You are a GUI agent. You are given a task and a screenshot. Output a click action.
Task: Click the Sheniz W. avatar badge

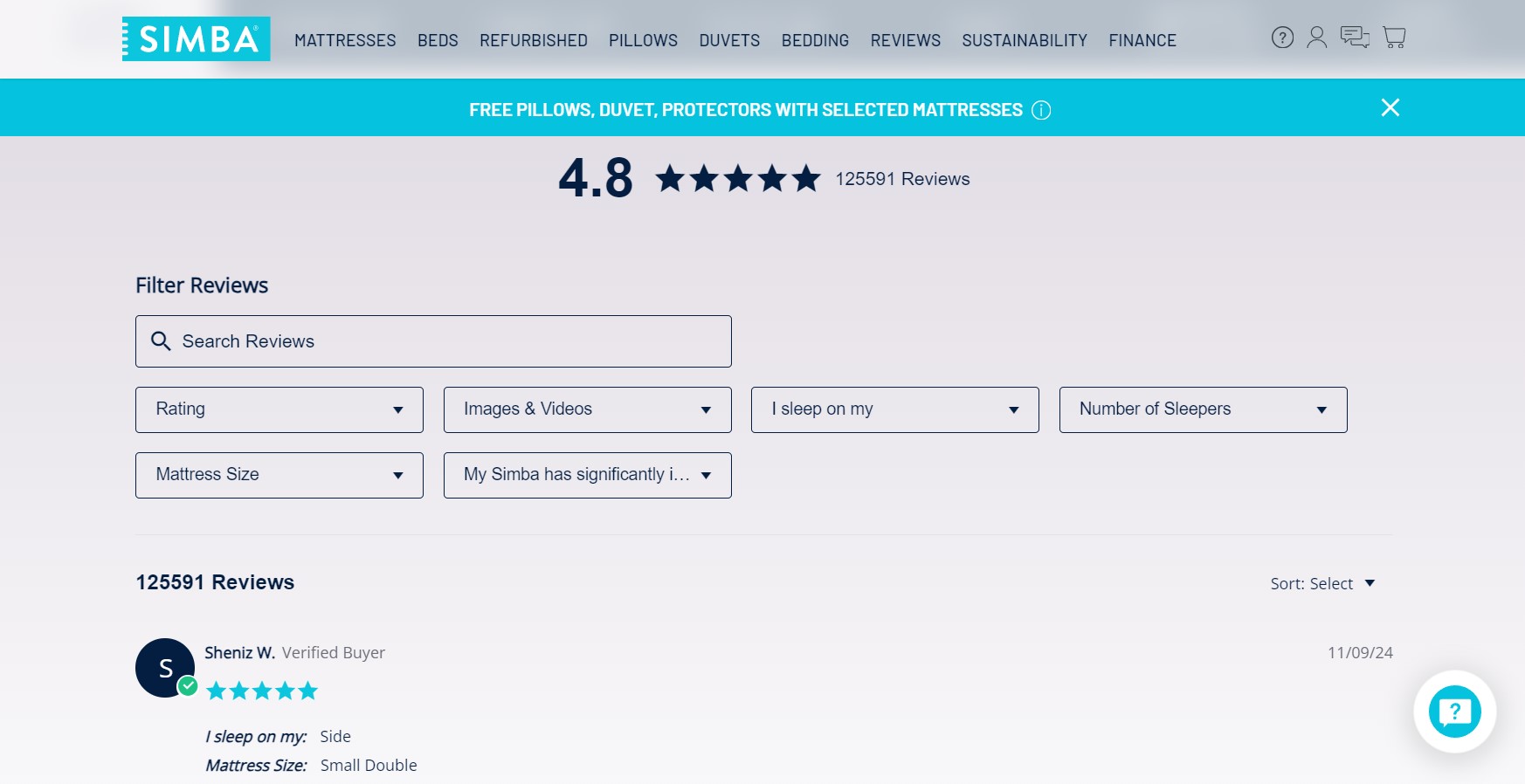(x=165, y=668)
